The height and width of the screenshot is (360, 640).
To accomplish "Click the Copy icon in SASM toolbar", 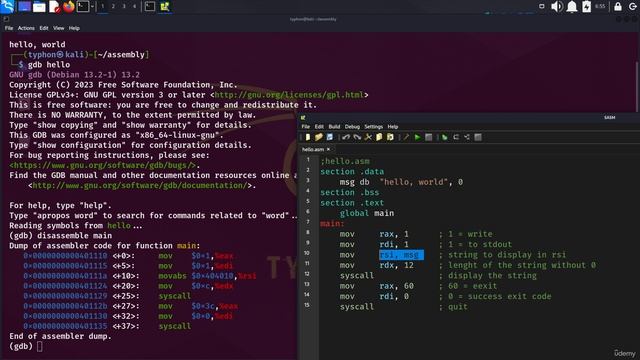I will pos(379,138).
